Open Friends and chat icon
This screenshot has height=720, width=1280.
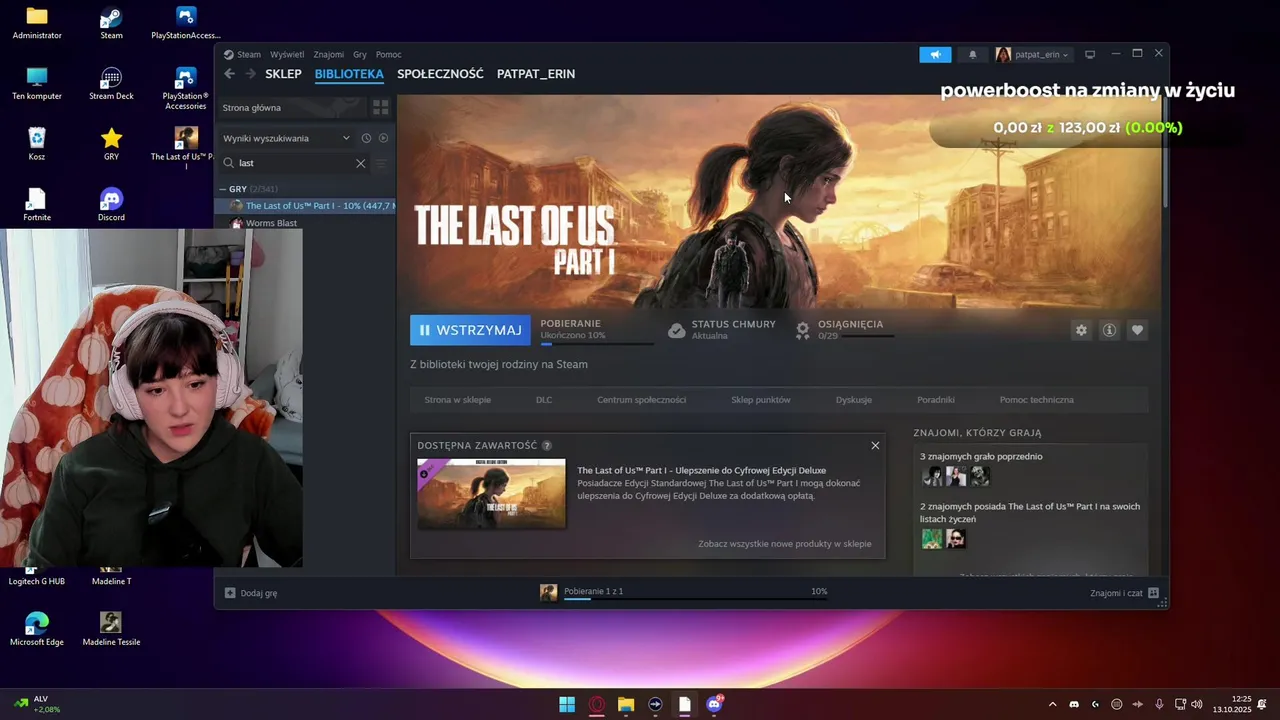1153,593
